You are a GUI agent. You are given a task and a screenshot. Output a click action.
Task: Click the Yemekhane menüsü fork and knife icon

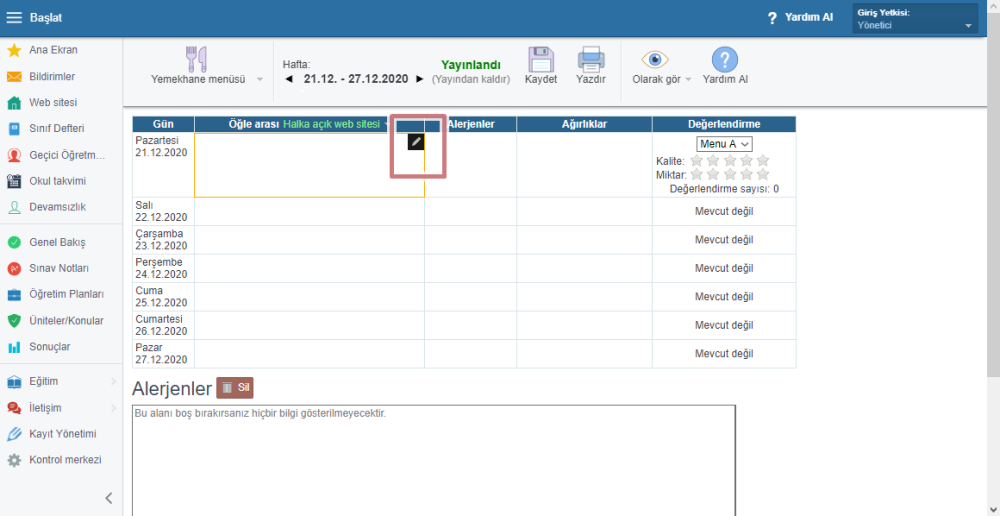click(x=196, y=59)
